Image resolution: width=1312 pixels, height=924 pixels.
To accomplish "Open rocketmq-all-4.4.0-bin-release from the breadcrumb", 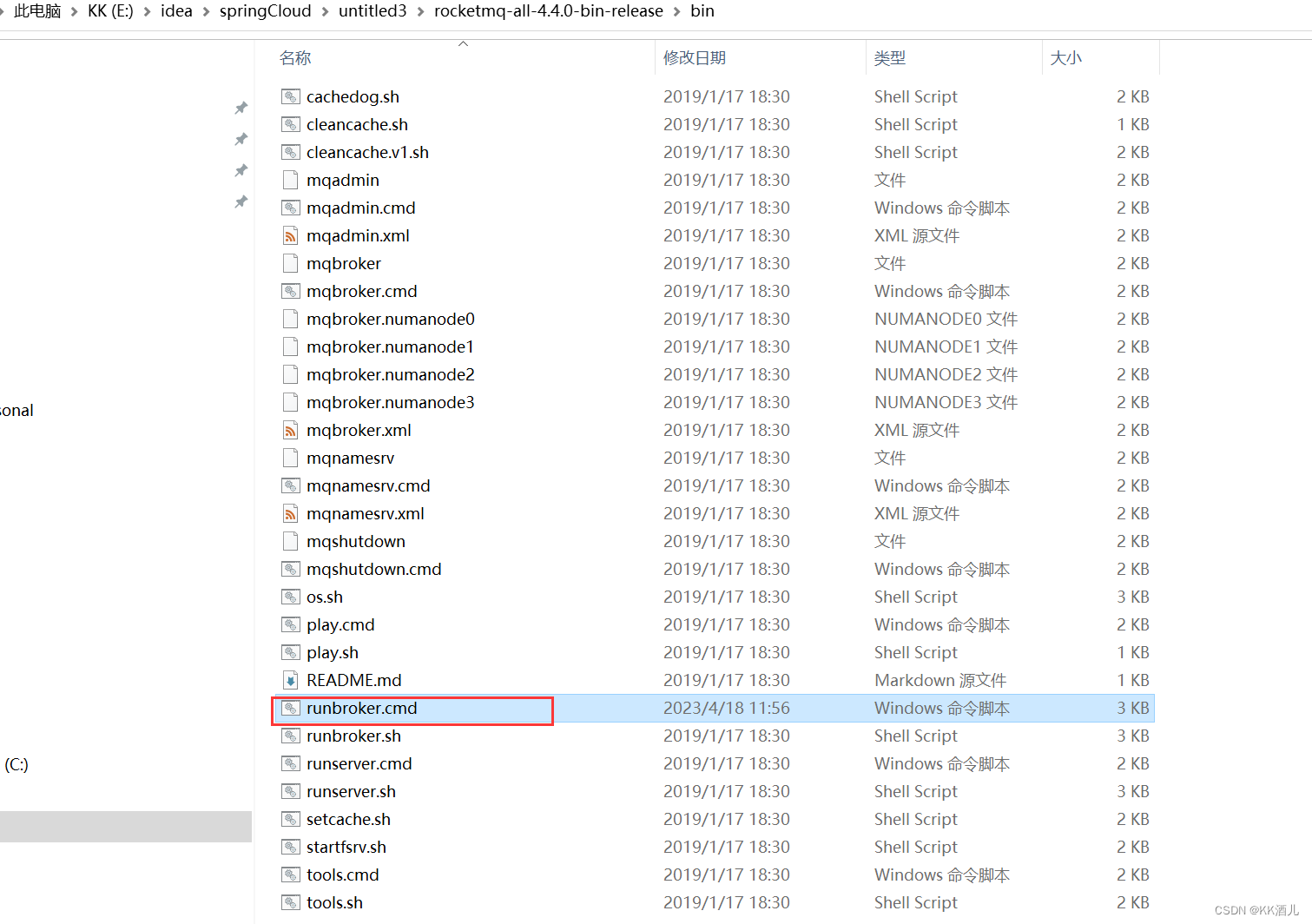I will (548, 11).
